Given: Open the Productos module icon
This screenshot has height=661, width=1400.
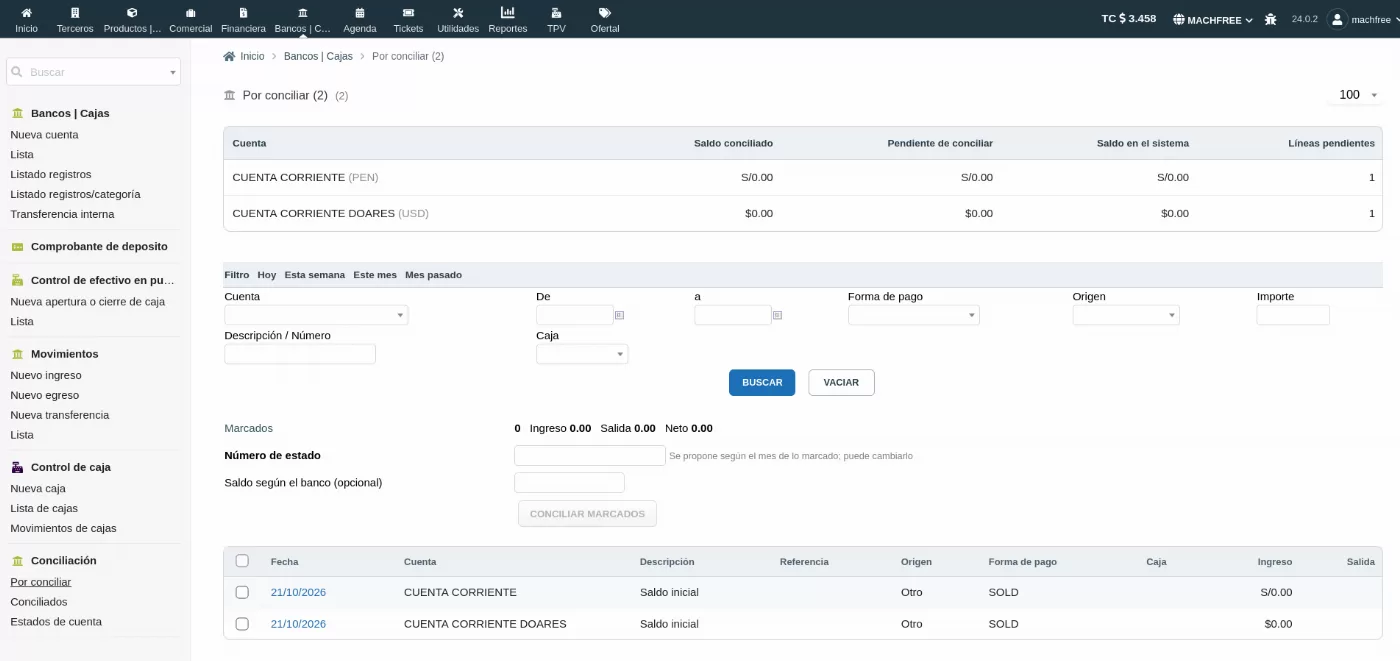Looking at the screenshot, I should click(x=132, y=13).
